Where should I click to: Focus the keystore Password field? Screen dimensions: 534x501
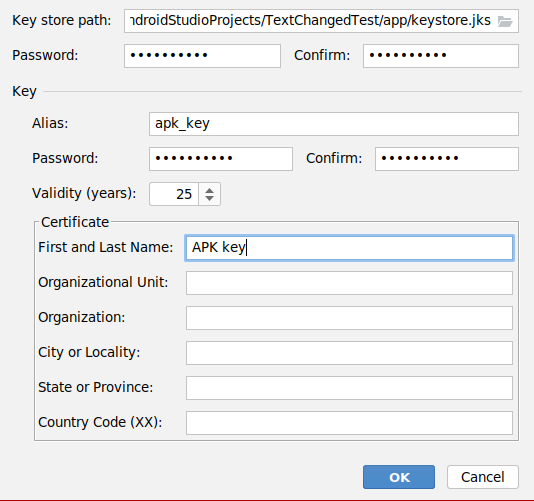(x=202, y=56)
